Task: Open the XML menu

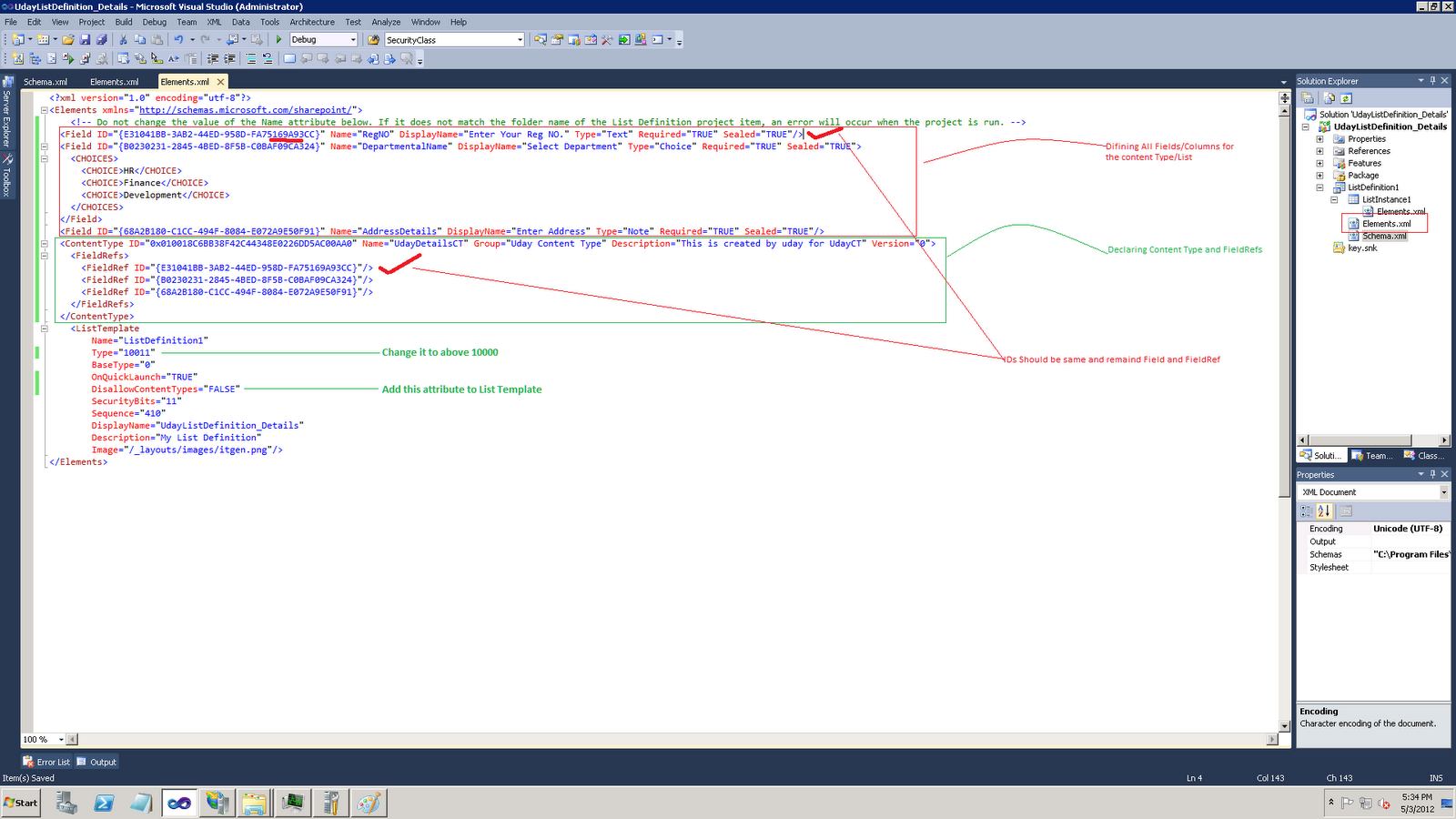Action: (214, 22)
